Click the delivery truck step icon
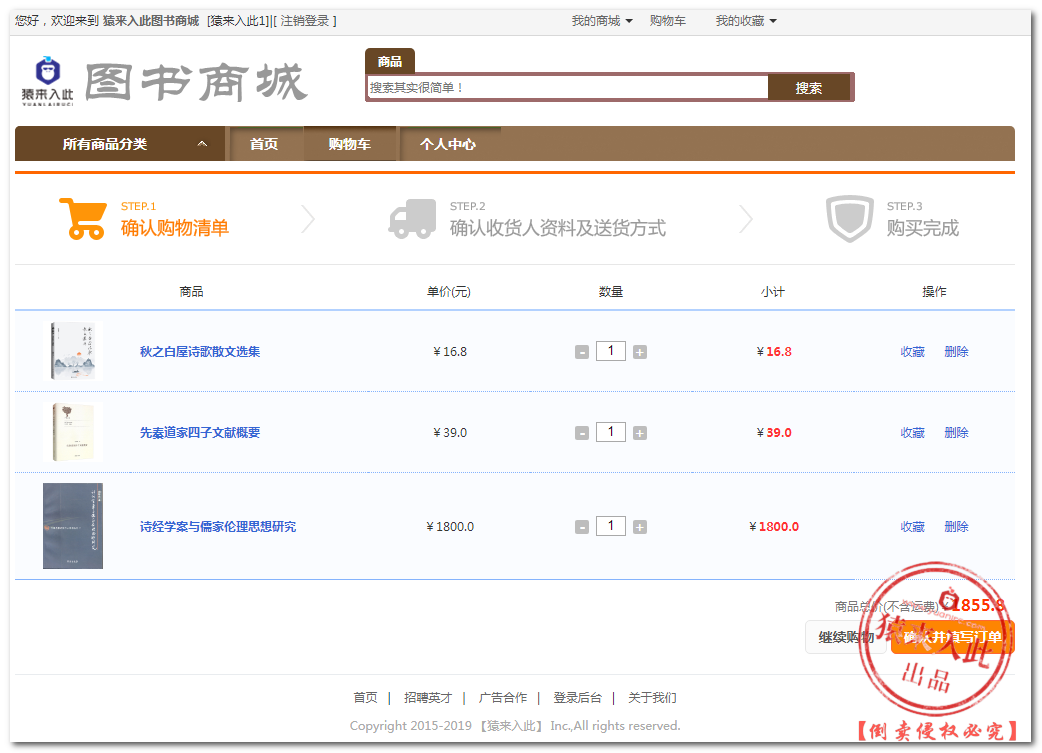The width and height of the screenshot is (1042, 753). (x=412, y=218)
